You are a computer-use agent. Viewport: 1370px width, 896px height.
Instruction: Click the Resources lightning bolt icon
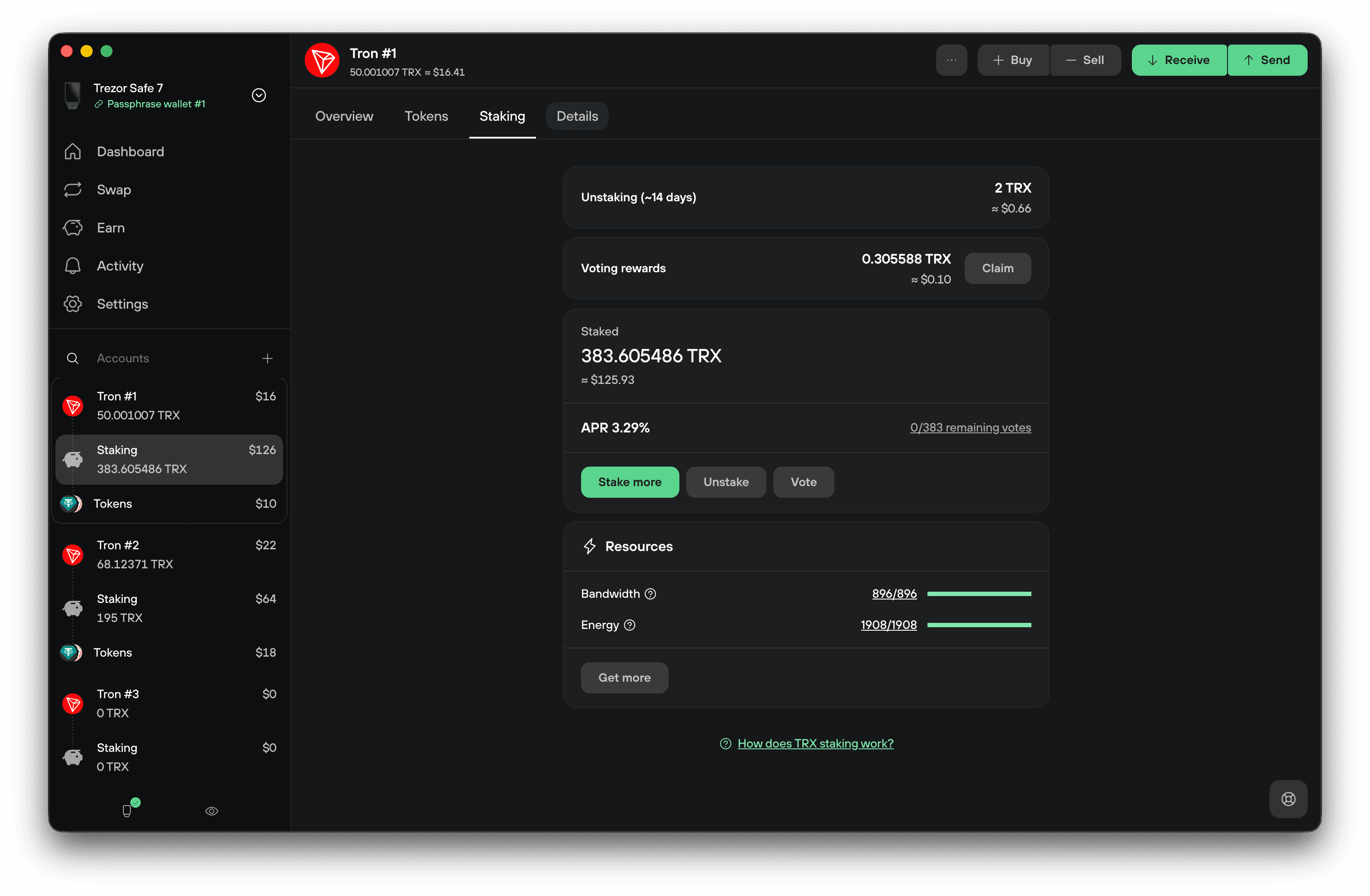589,546
